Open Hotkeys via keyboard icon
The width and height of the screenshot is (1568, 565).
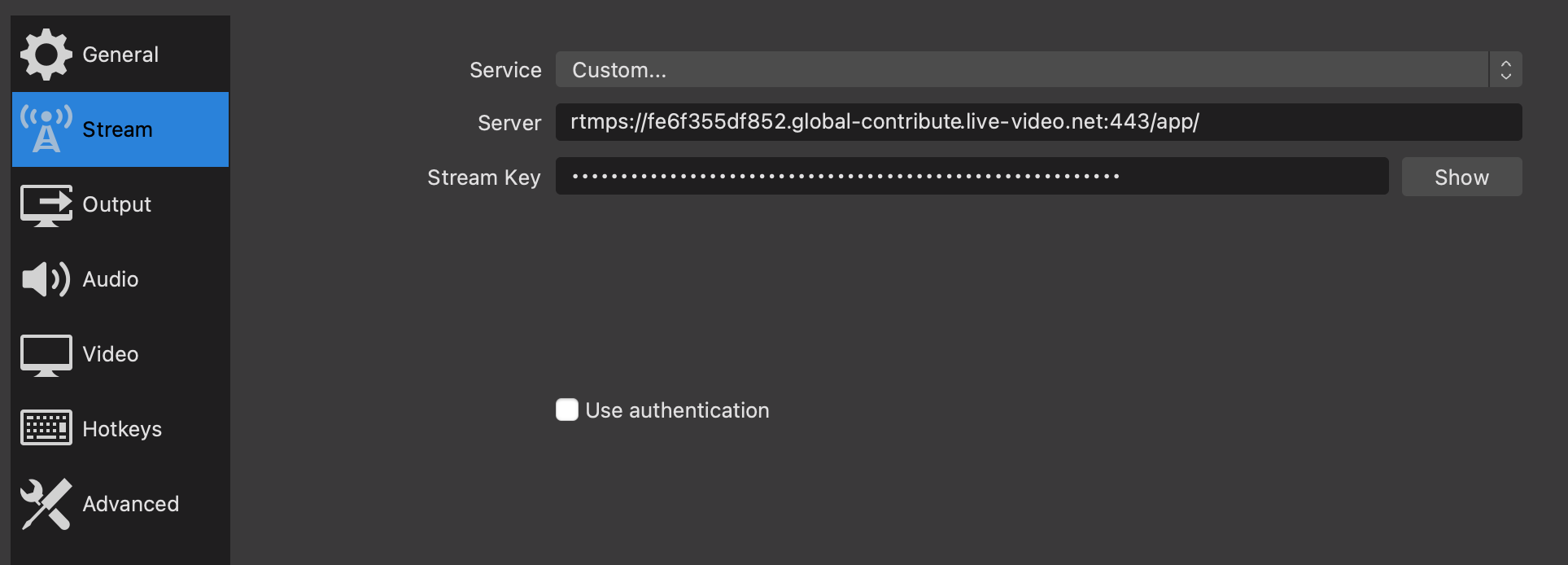click(x=46, y=427)
